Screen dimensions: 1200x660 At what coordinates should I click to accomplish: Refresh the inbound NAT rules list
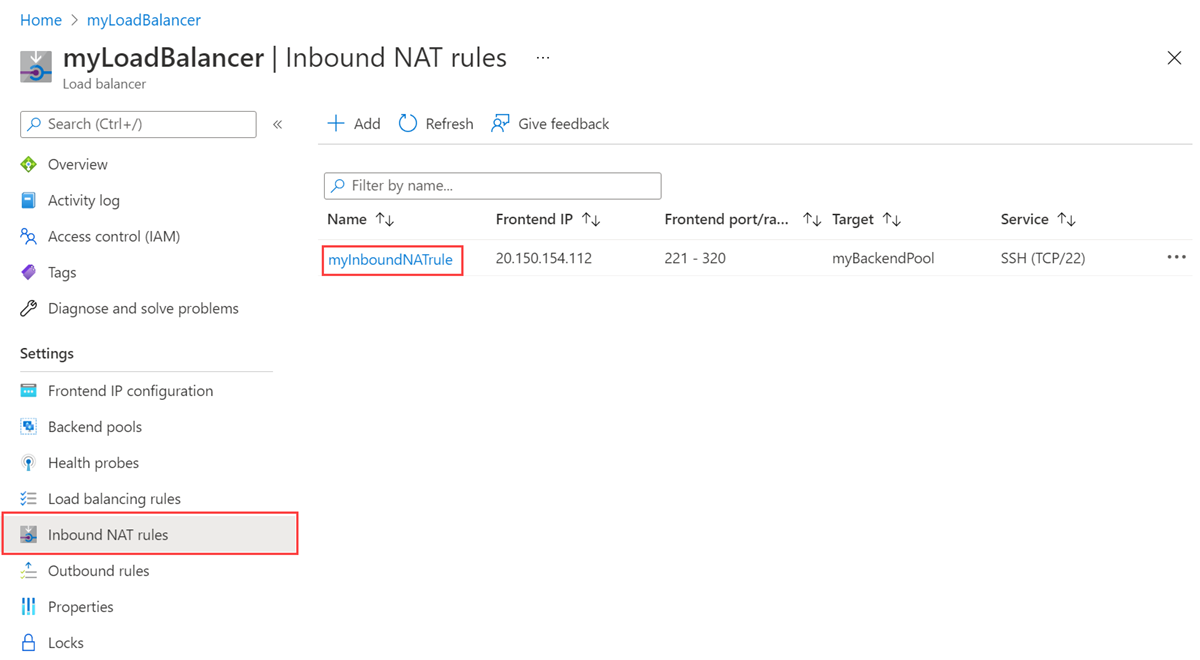click(x=436, y=124)
